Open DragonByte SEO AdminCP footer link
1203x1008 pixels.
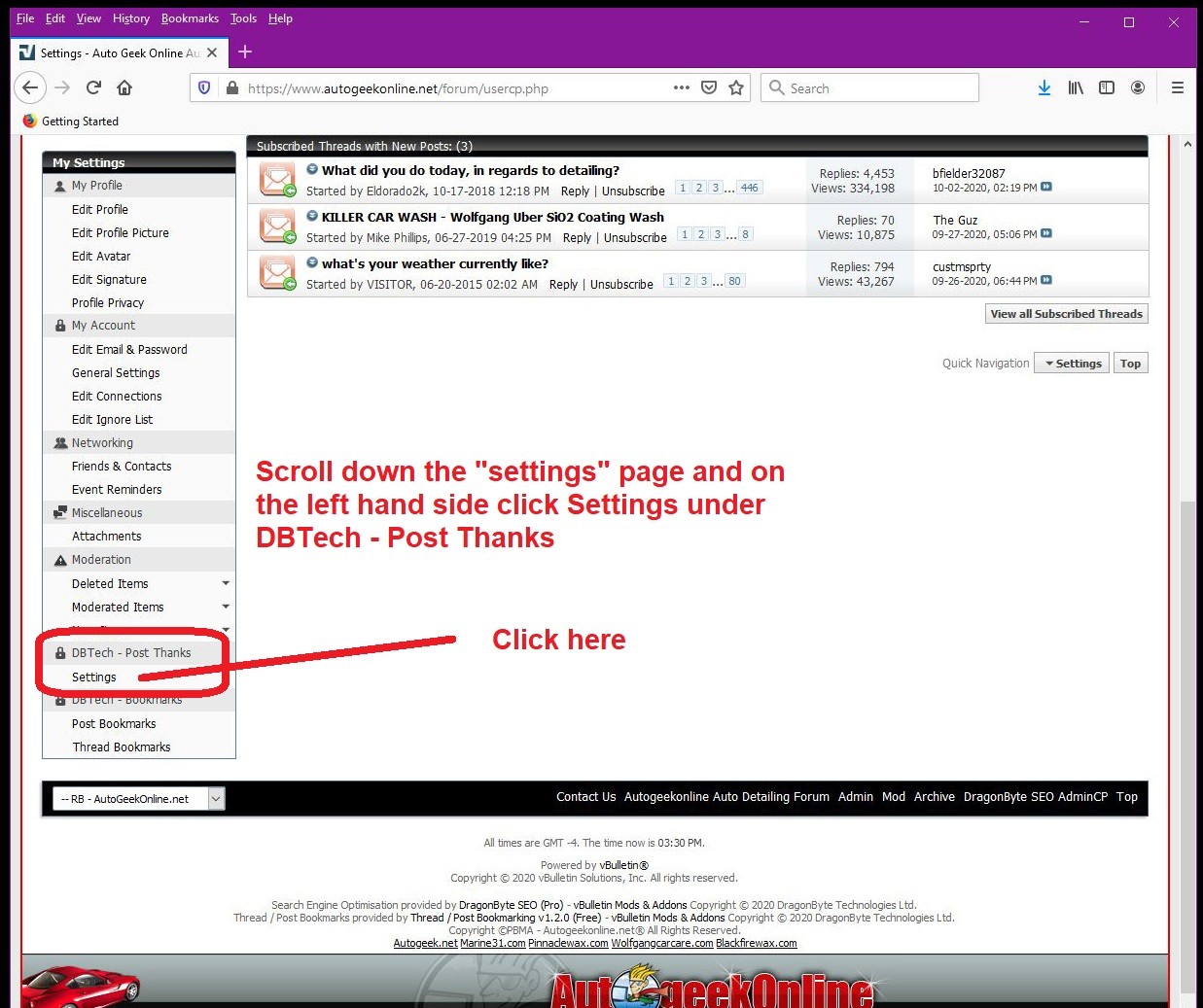[x=1036, y=797]
